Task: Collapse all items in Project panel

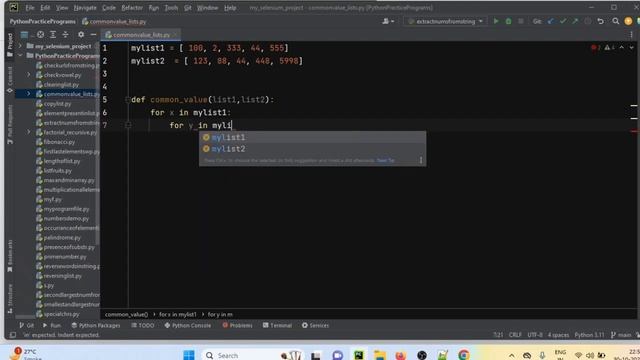Action: tap(65, 35)
